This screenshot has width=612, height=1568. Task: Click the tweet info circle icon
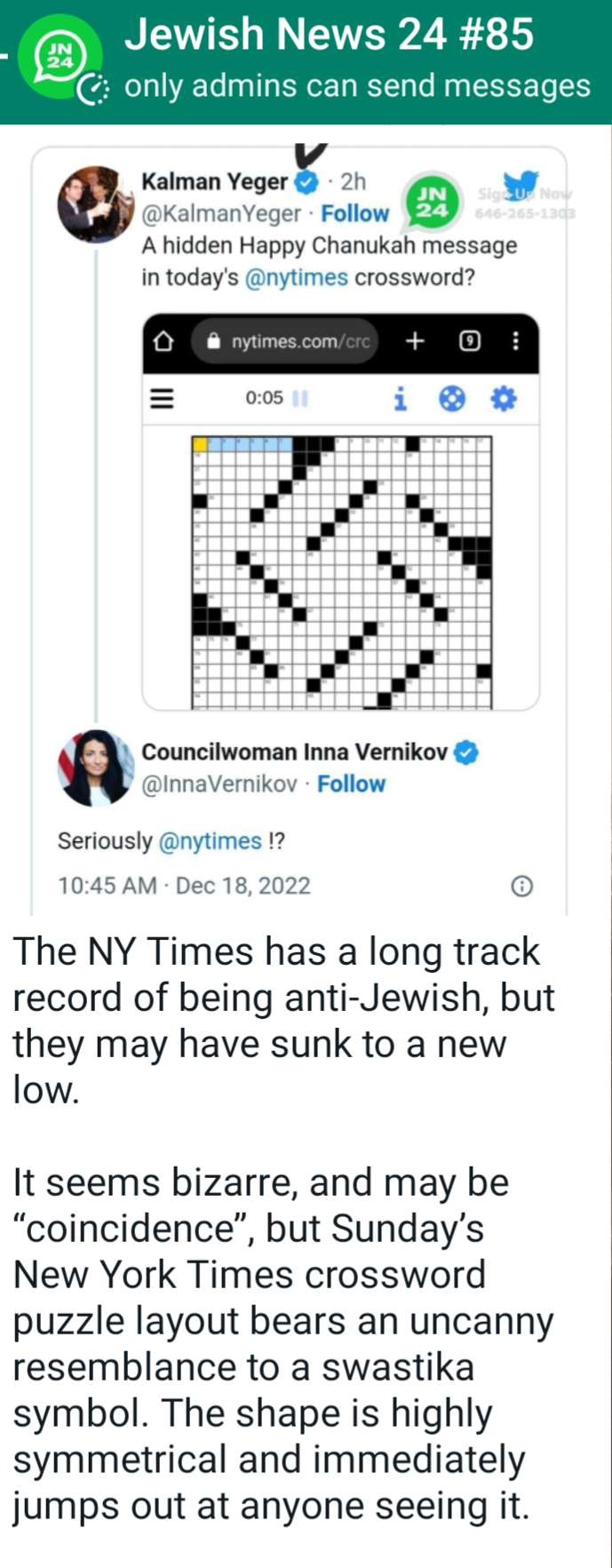pyautogui.click(x=522, y=886)
